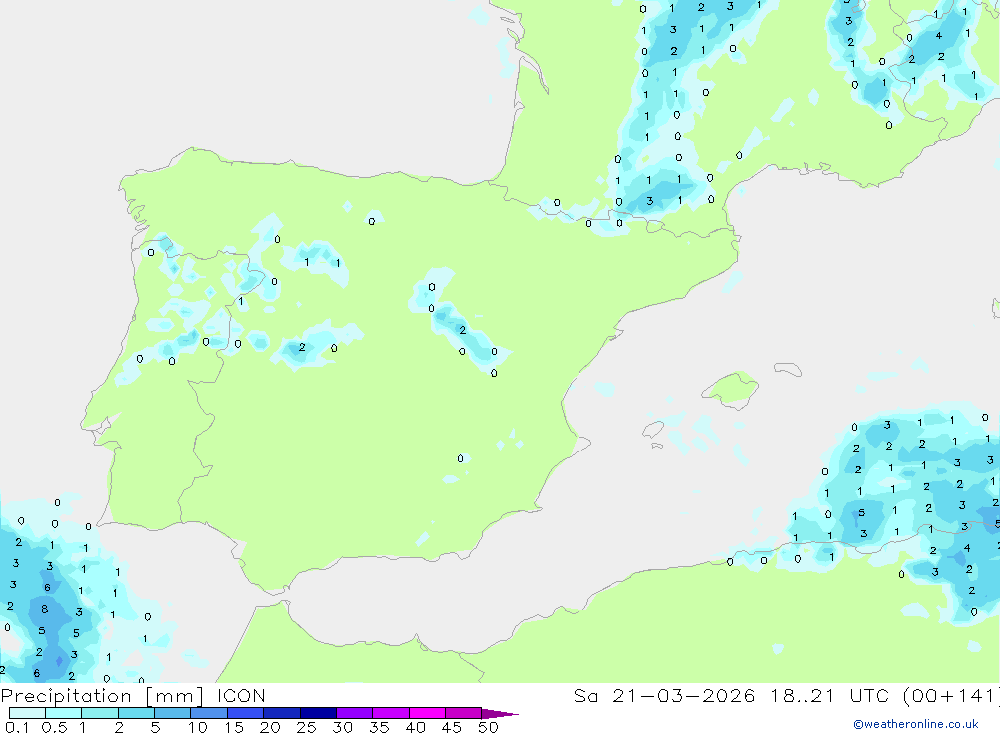Click the 20–25 mm legend color box
This screenshot has height=733, width=1000.
(x=282, y=713)
